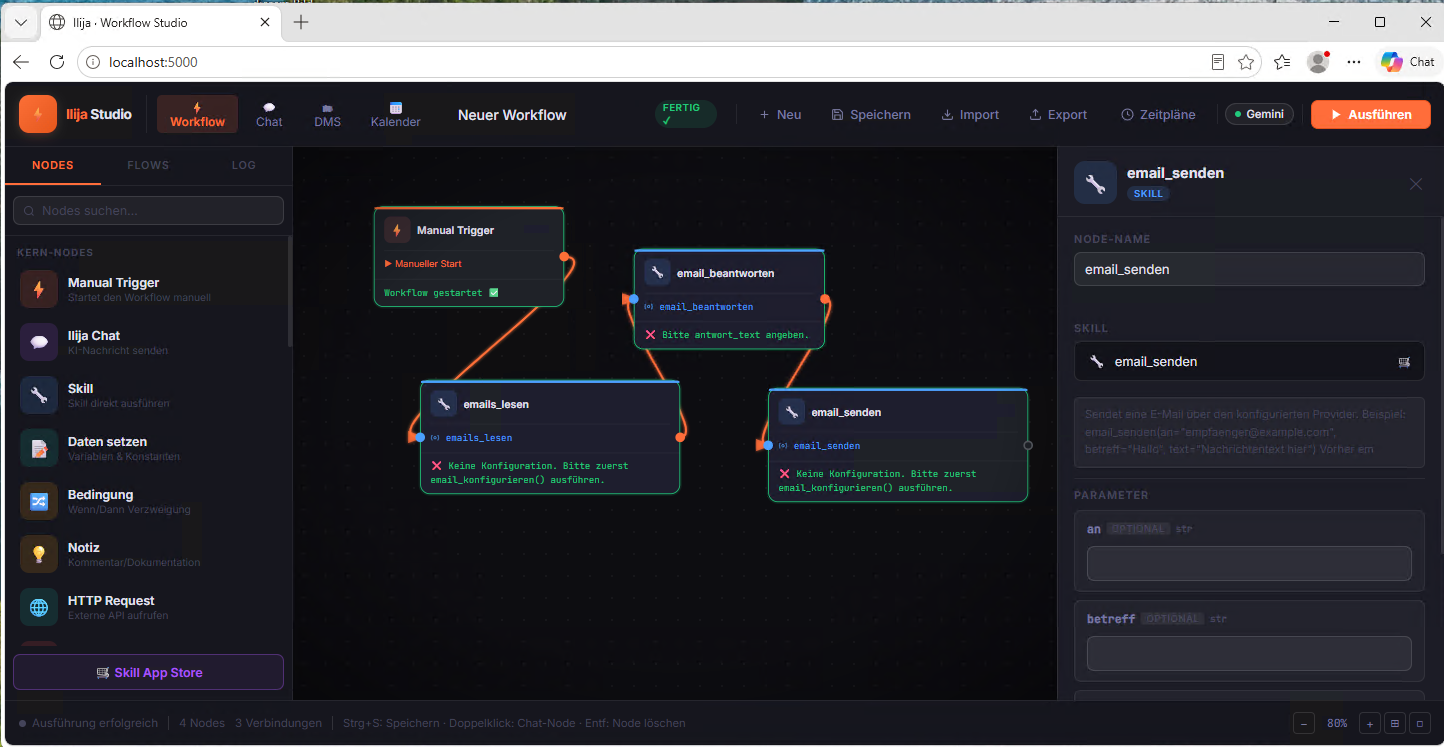The height and width of the screenshot is (747, 1444).
Task: Click the fit-to-view grid icon
Action: click(1395, 723)
